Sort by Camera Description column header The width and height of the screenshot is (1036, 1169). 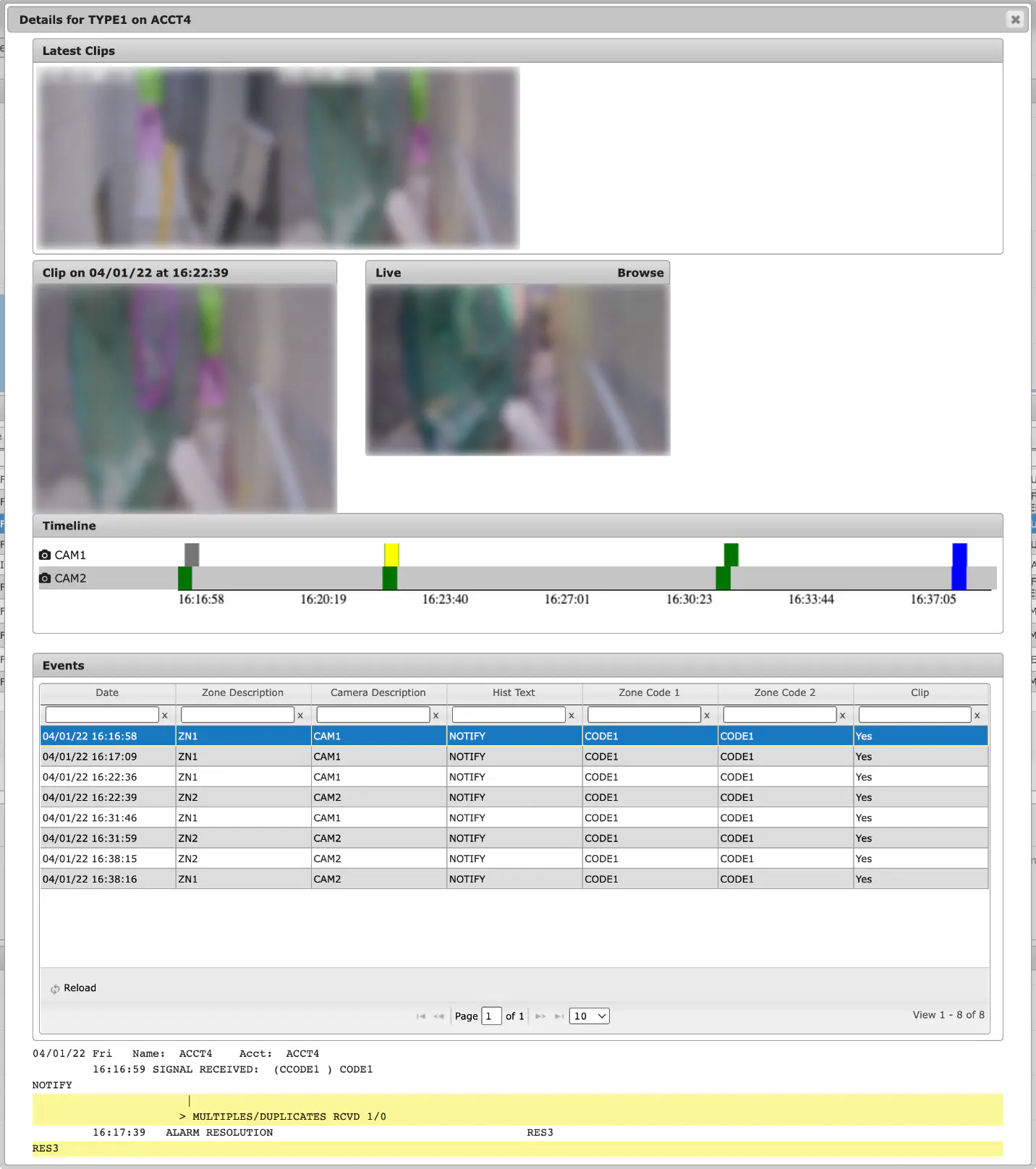(x=378, y=692)
